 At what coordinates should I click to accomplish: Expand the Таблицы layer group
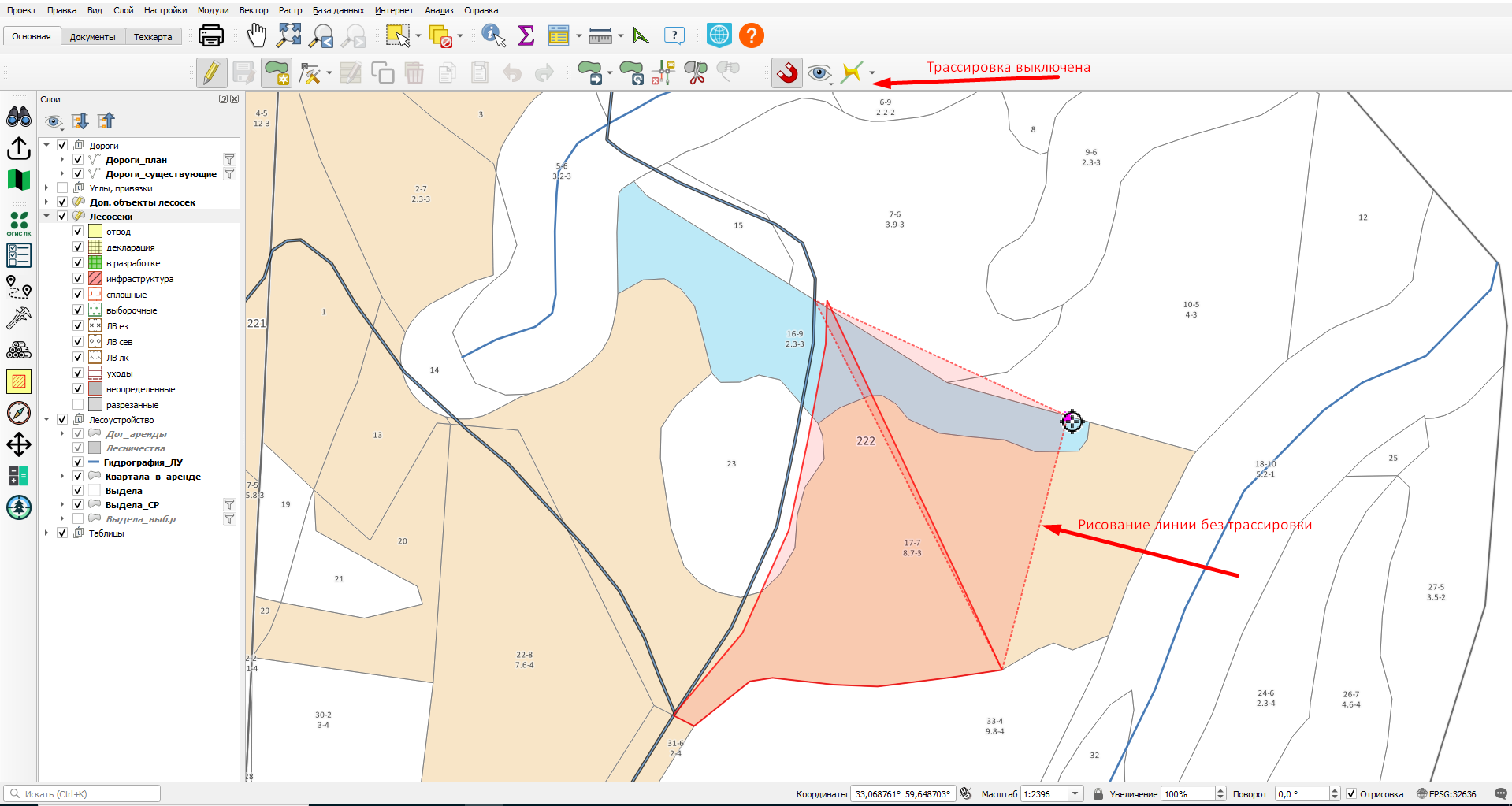click(x=46, y=533)
